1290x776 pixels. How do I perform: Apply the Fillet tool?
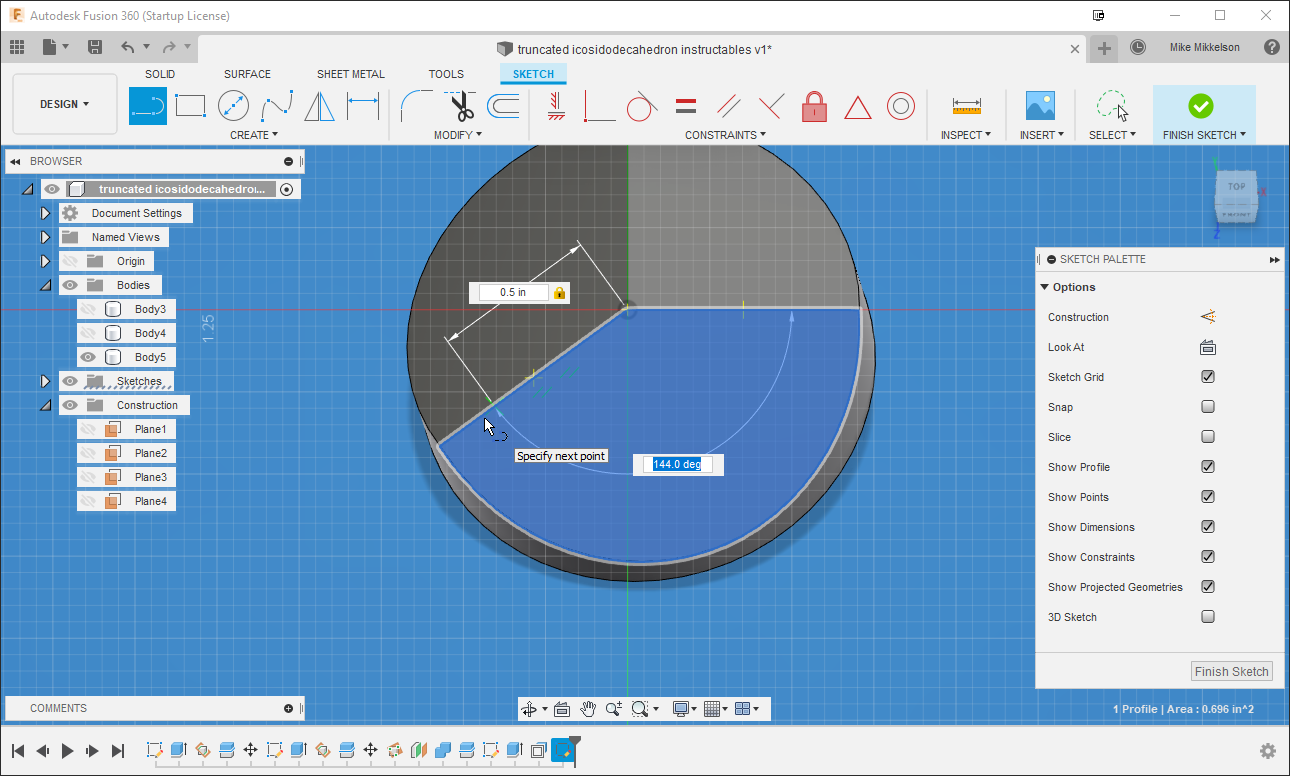click(416, 105)
